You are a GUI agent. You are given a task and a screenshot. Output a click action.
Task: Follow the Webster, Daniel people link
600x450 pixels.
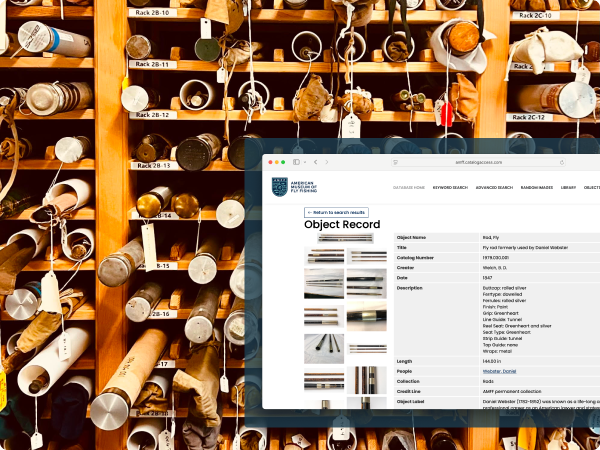tap(414, 369)
